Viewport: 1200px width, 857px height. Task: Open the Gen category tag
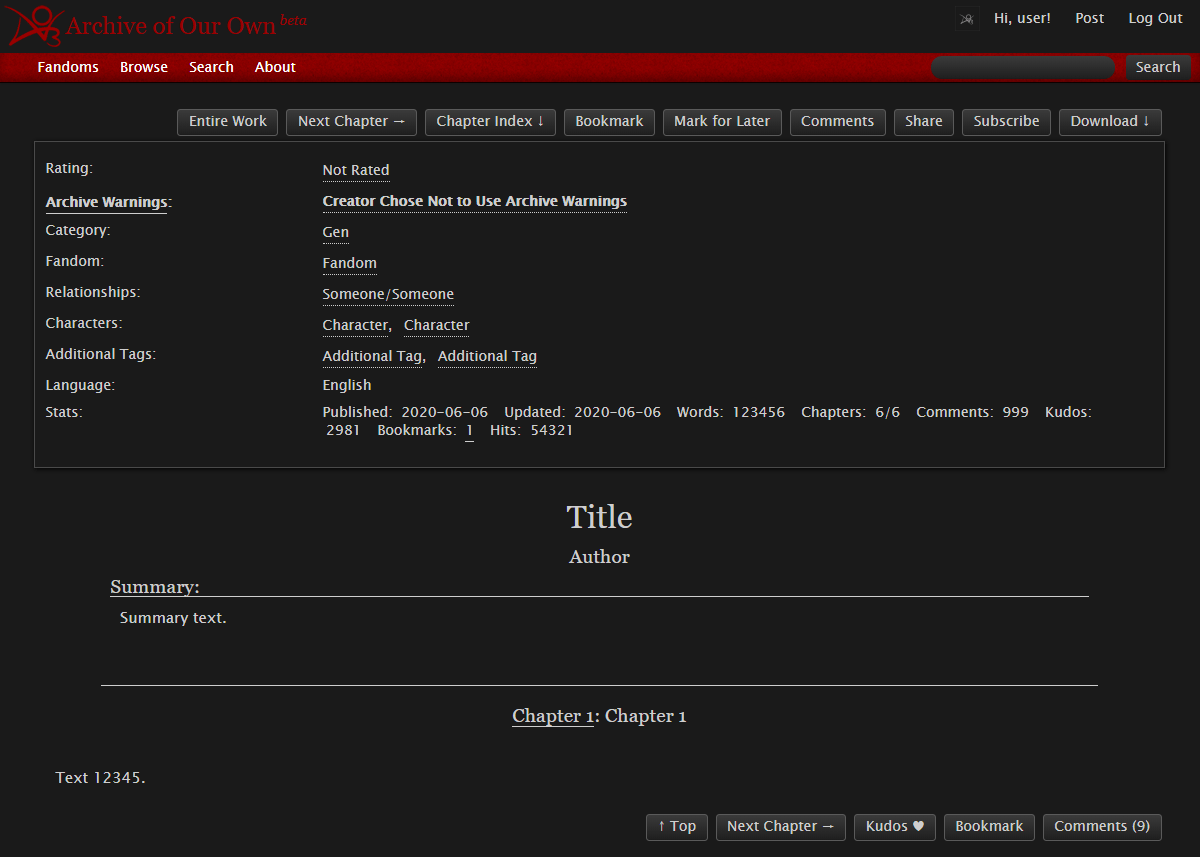coord(335,232)
